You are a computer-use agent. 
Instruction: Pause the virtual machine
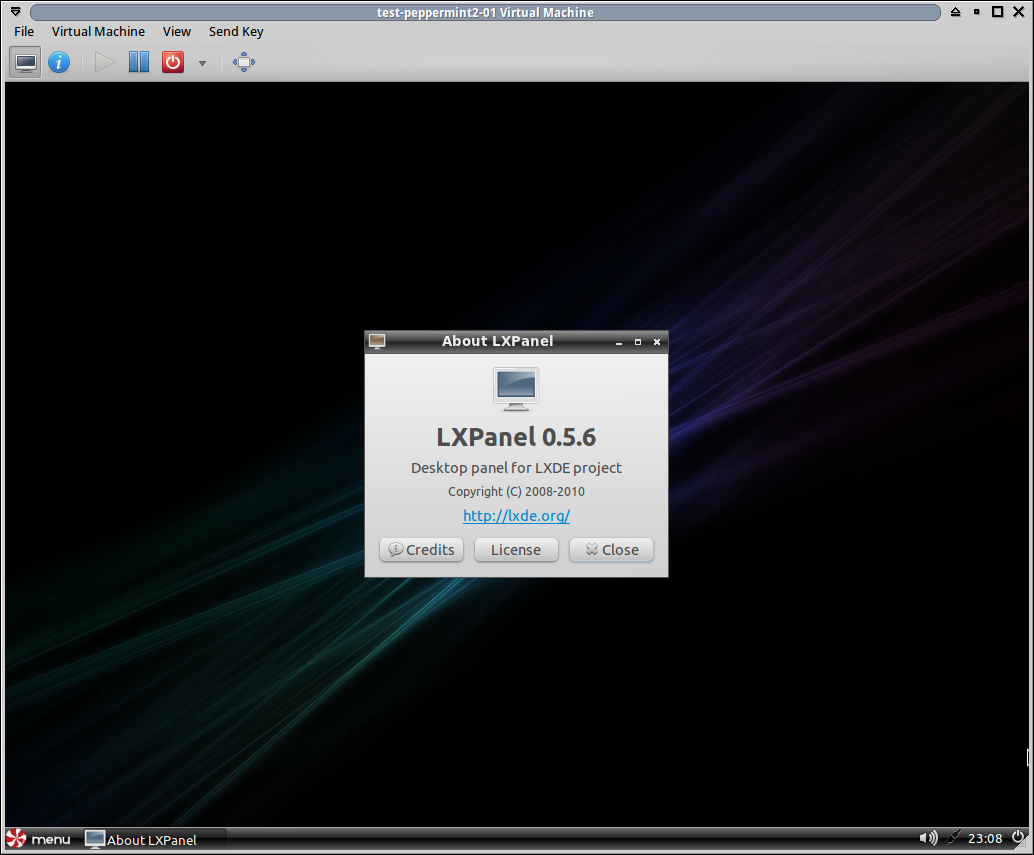(138, 63)
